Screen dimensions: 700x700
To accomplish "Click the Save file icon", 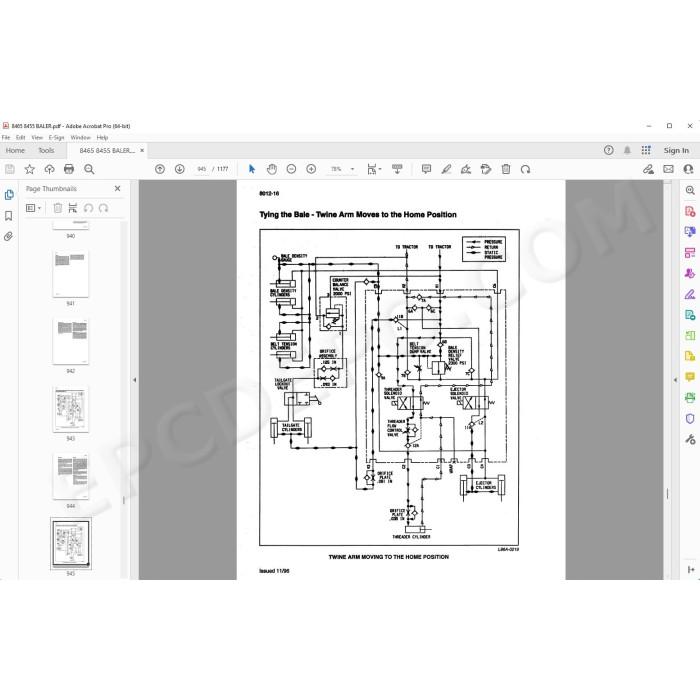I will [10, 169].
